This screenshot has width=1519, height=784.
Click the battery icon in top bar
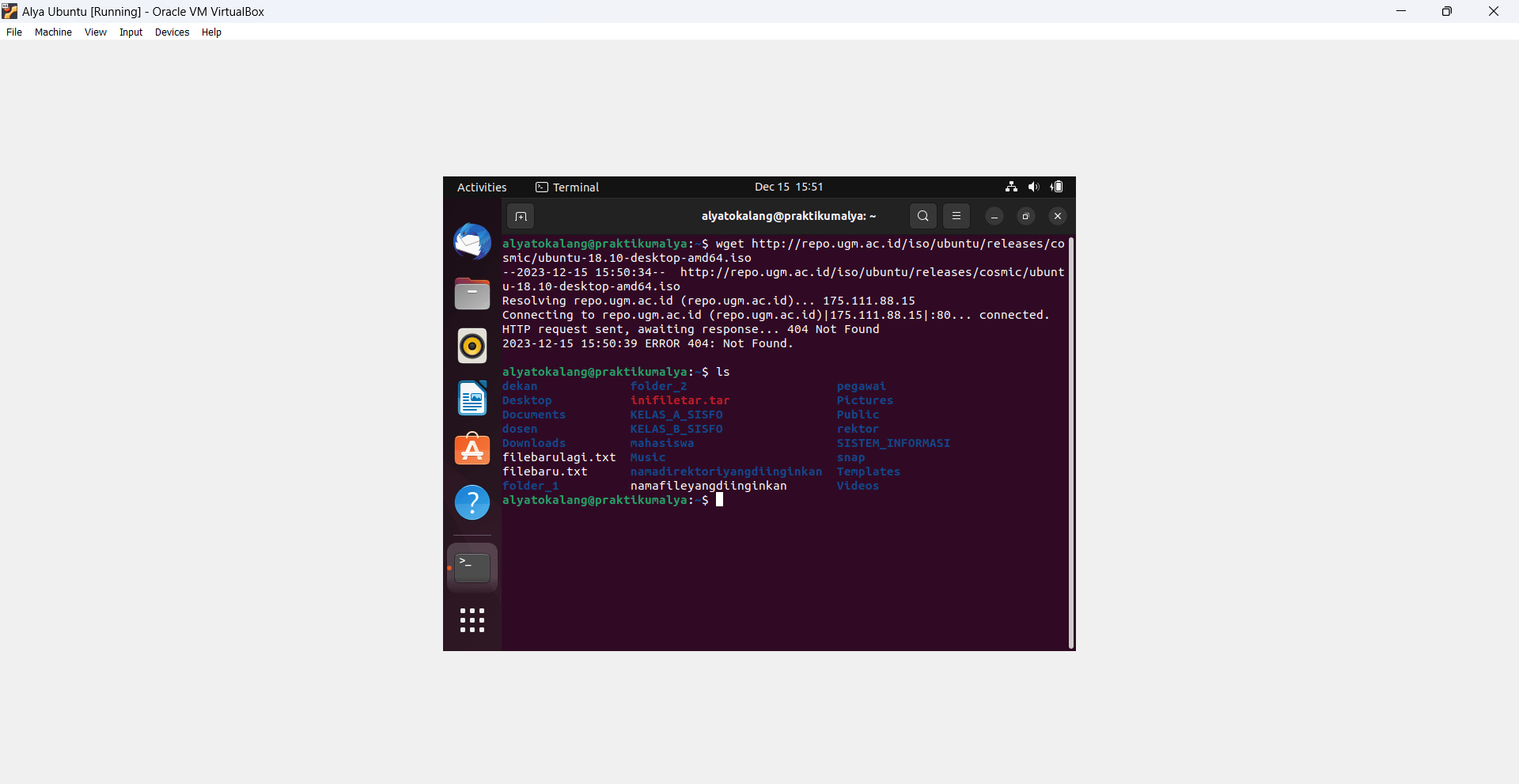[1057, 187]
